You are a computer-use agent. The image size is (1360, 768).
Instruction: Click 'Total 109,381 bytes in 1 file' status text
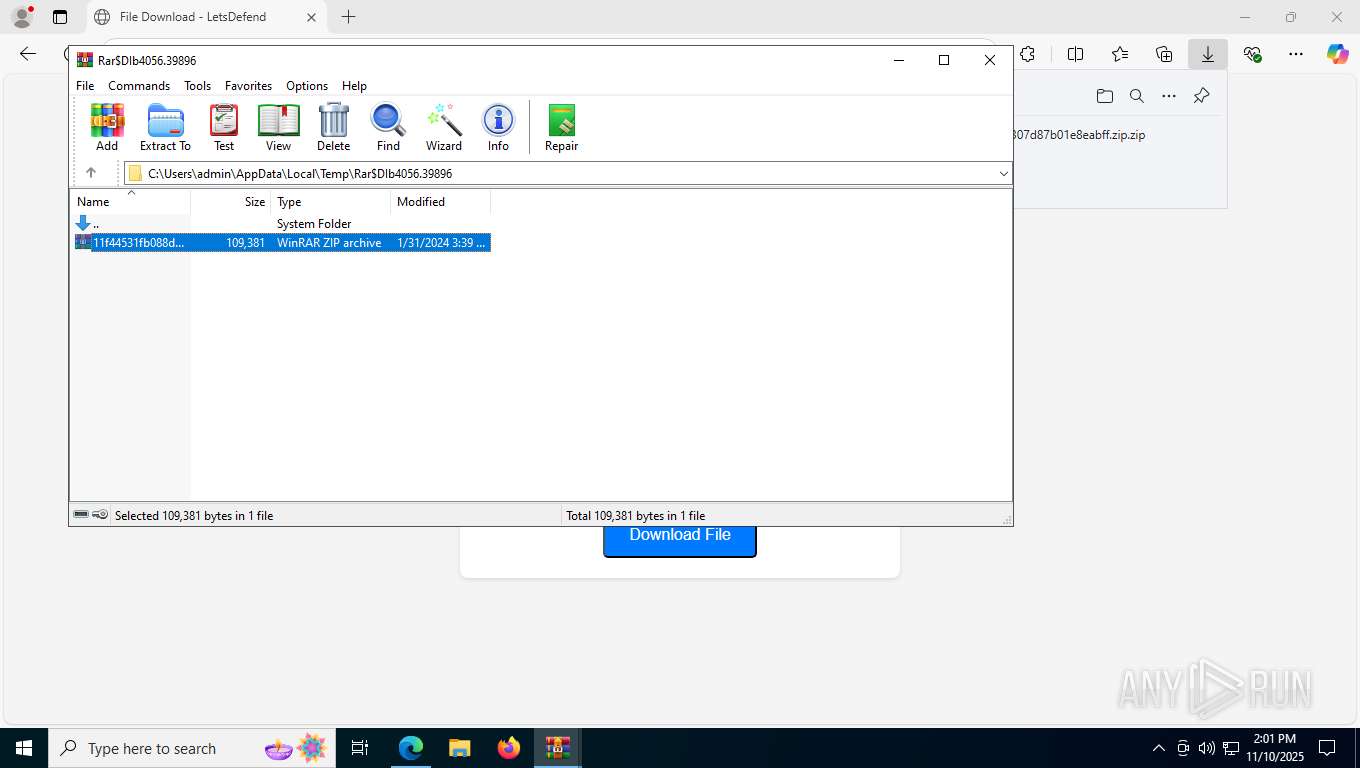[635, 516]
